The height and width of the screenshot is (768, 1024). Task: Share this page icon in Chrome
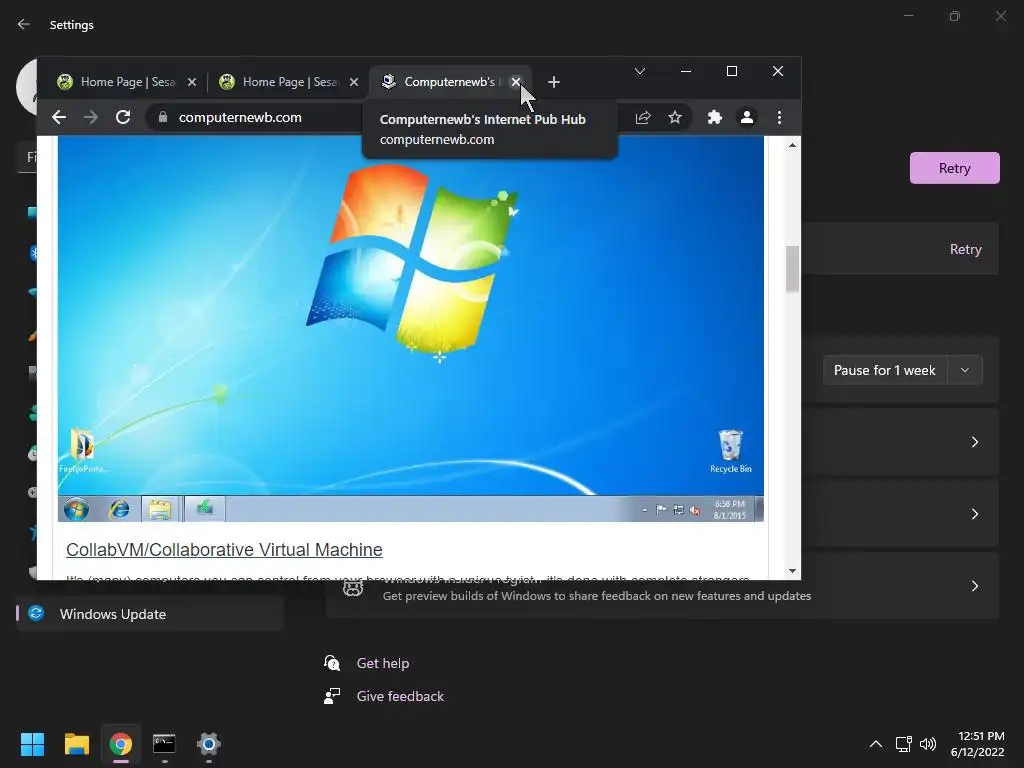[x=643, y=118]
